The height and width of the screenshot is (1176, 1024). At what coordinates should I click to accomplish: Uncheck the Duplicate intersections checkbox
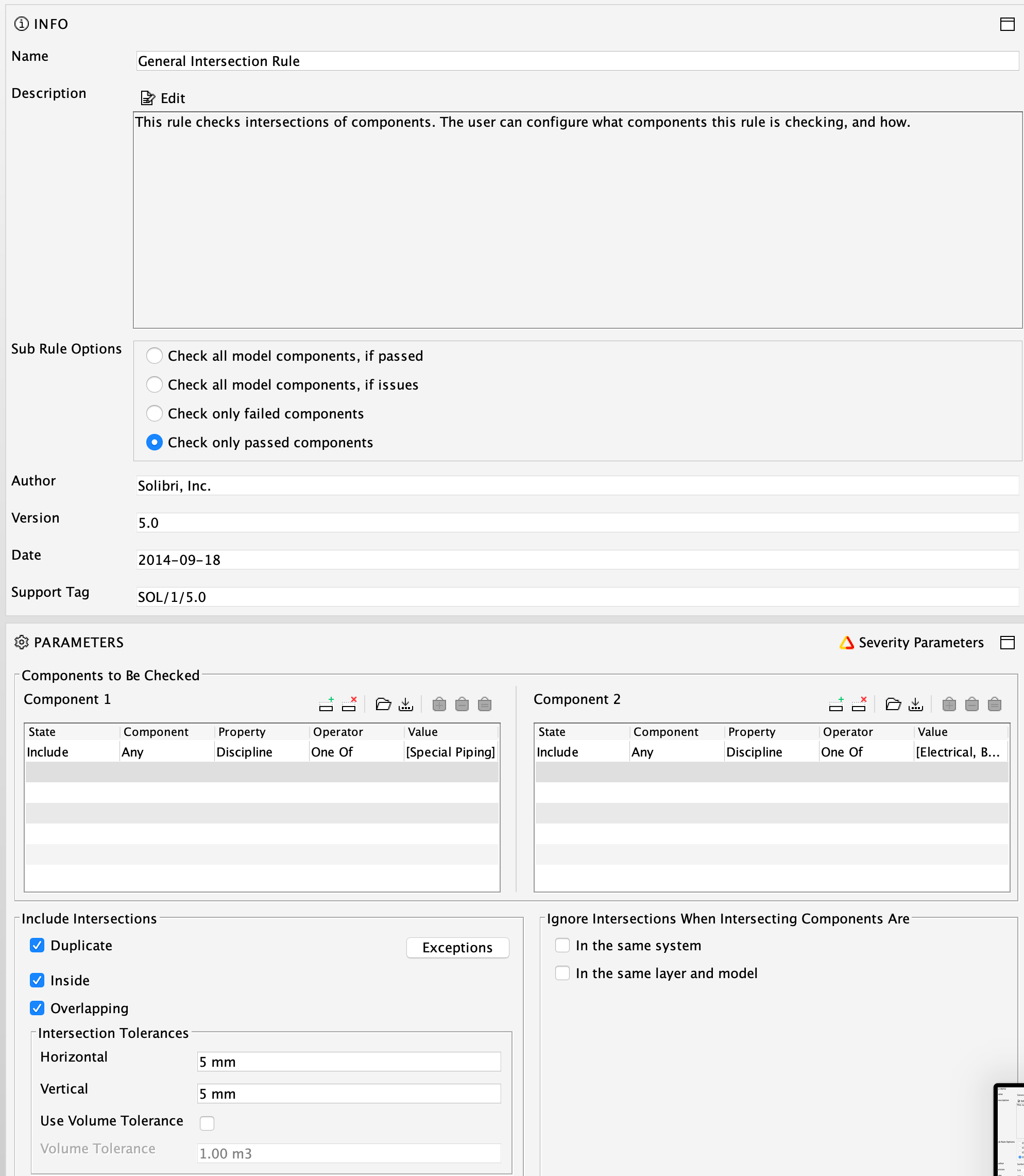pyautogui.click(x=37, y=945)
